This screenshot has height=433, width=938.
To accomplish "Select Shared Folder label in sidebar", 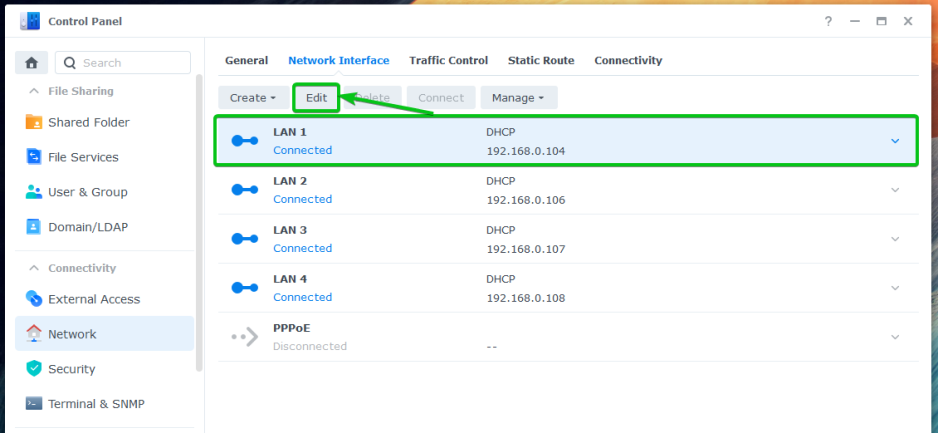I will pyautogui.click(x=89, y=122).
